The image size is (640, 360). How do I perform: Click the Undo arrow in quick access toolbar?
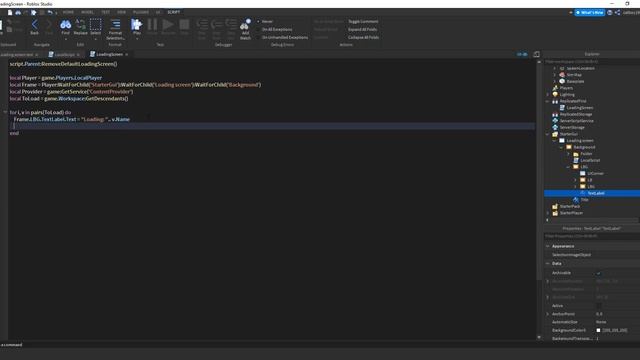point(49,13)
